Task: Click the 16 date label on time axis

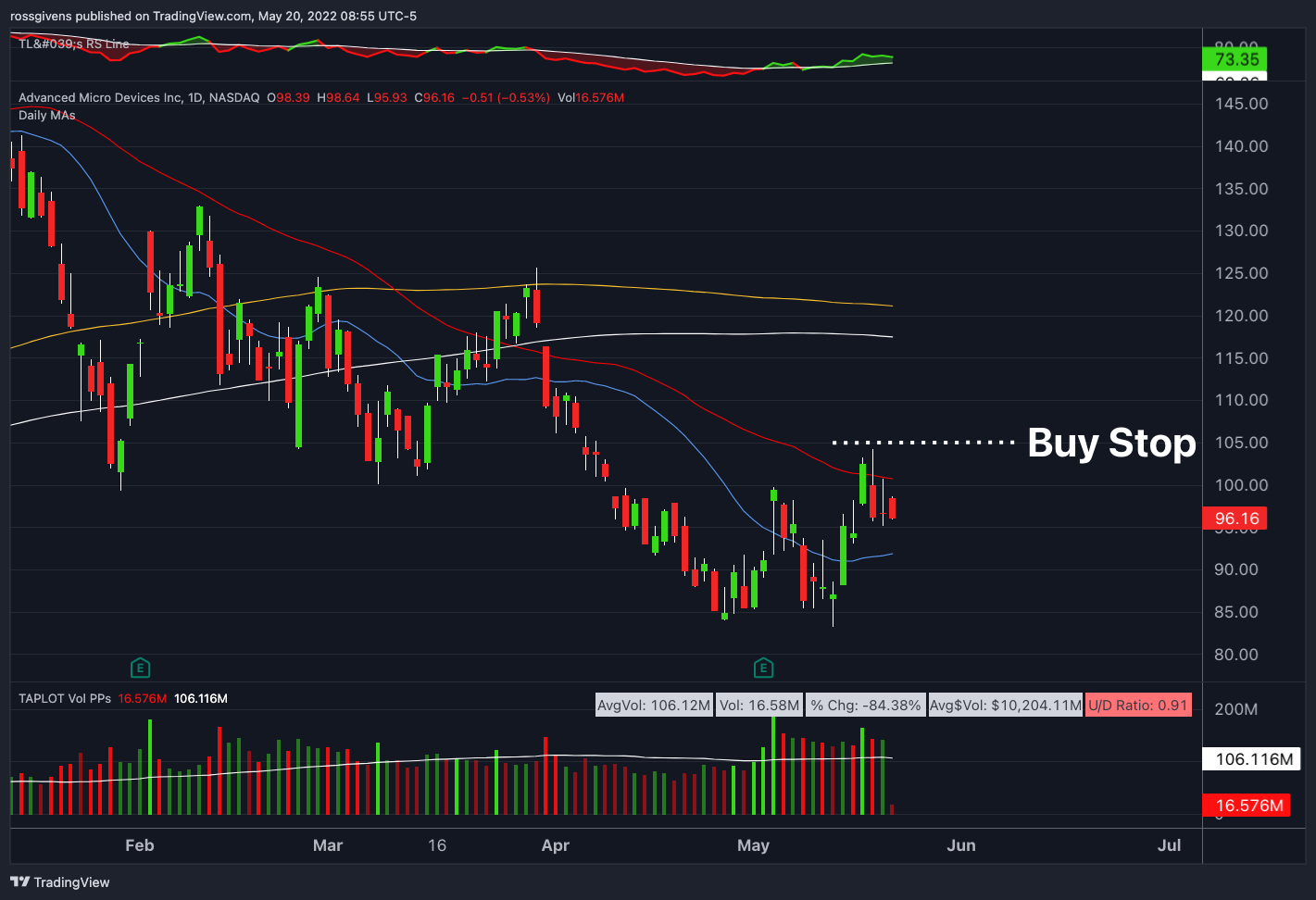Action: 437,845
